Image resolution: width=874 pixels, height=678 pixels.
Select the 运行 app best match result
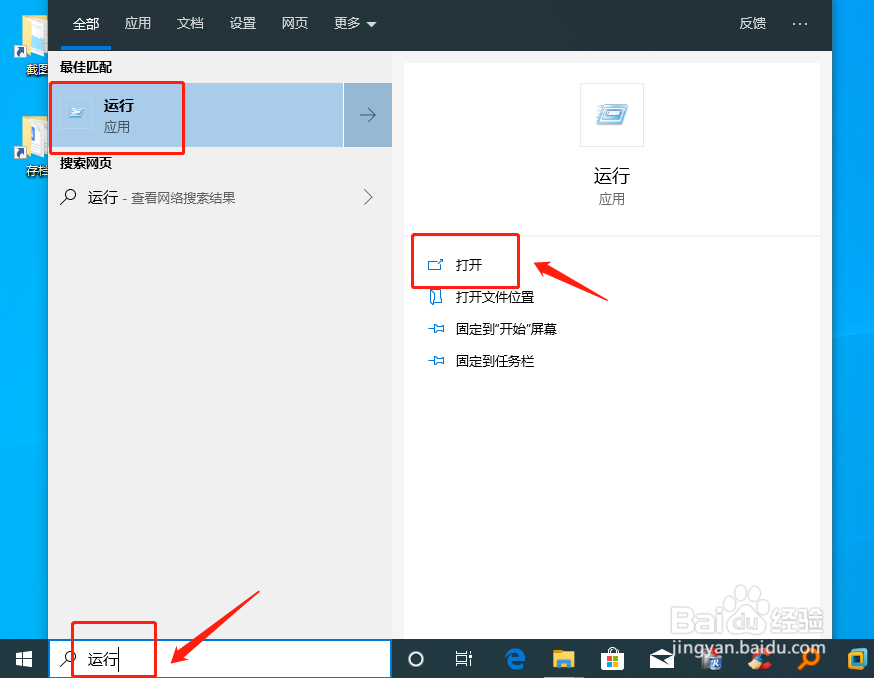click(196, 115)
